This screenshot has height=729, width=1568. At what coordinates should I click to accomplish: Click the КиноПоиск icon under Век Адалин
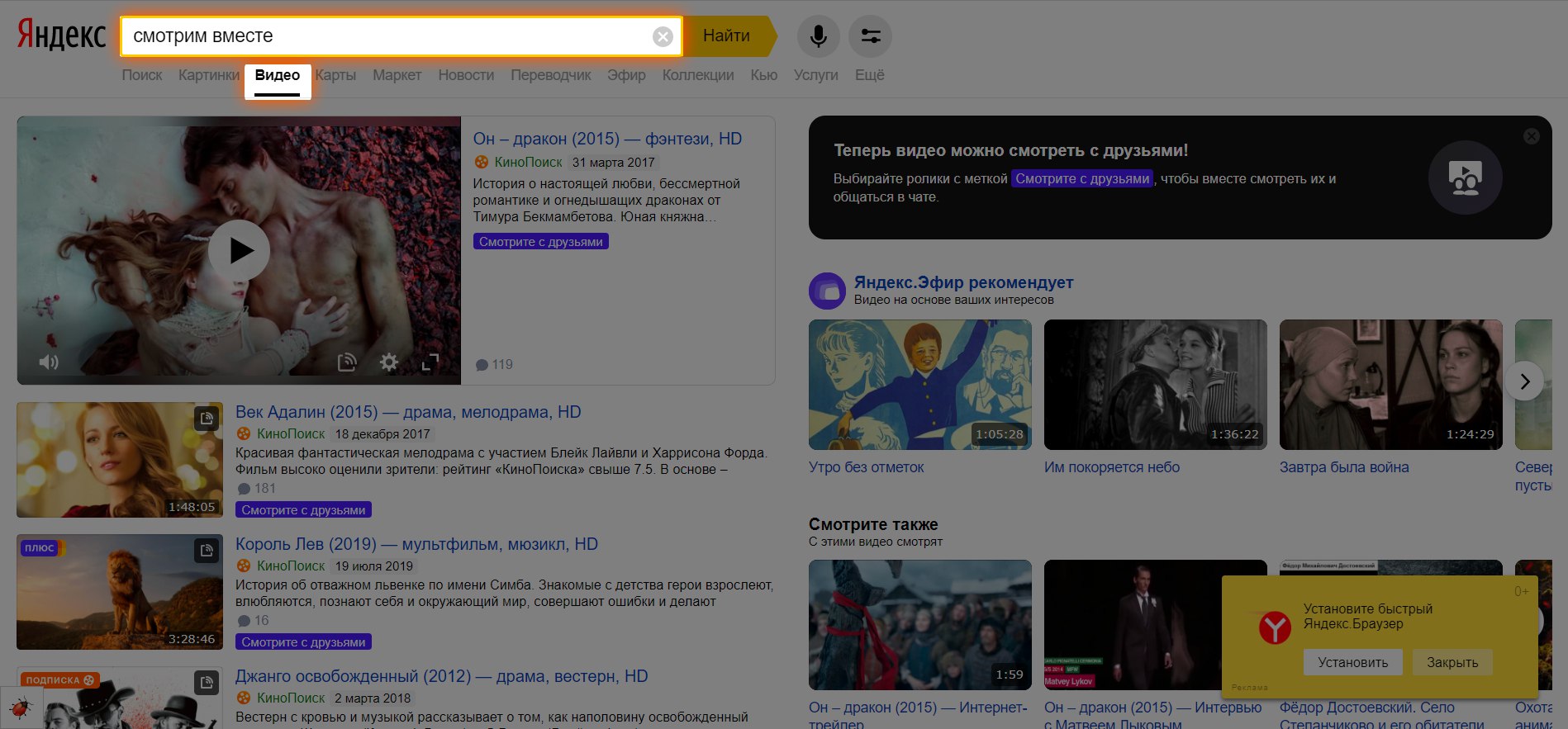click(244, 433)
